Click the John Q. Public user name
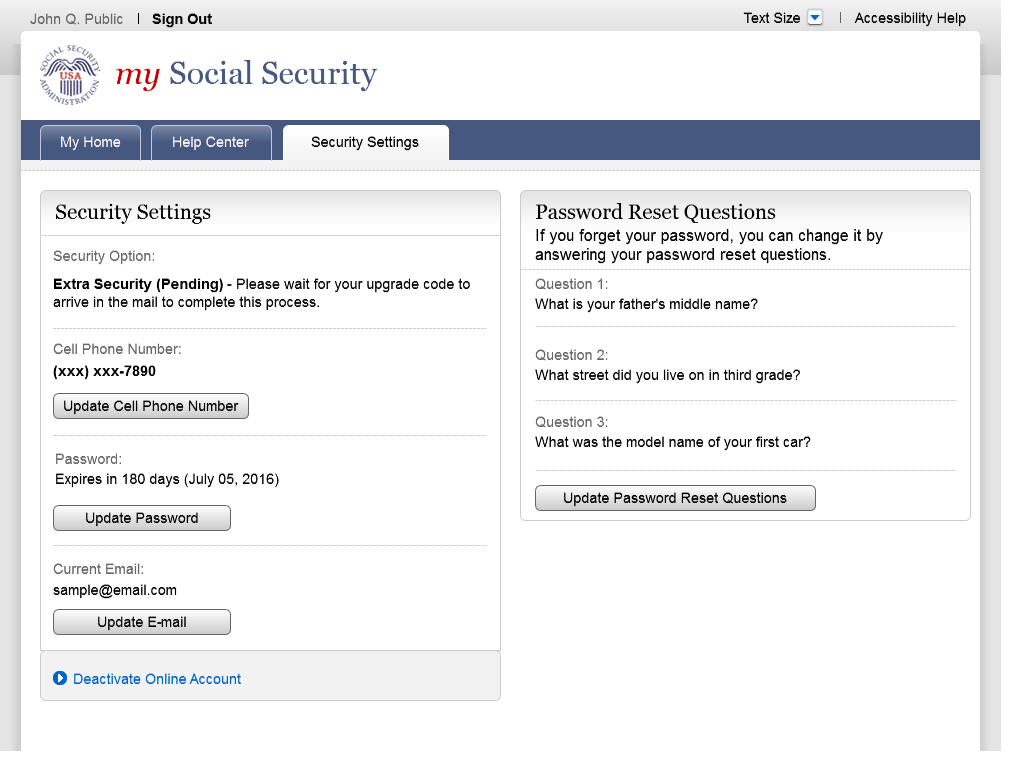 click(x=77, y=19)
